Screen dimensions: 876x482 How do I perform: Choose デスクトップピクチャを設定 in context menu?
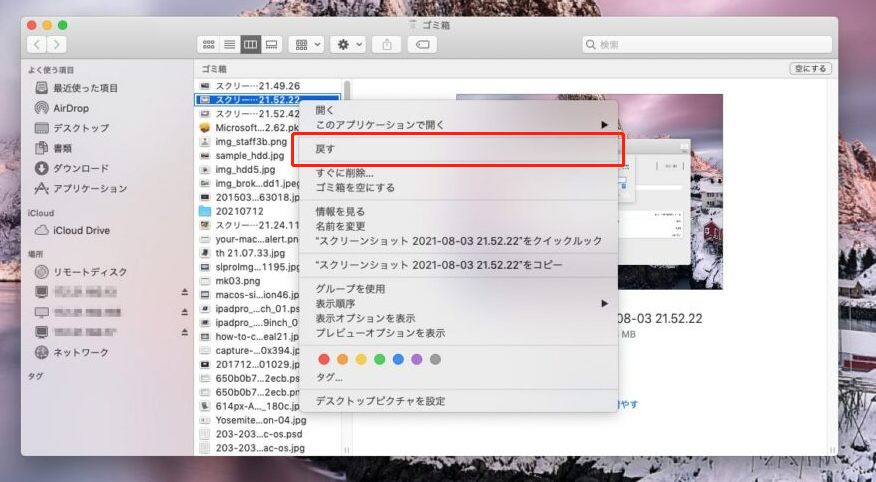click(x=458, y=401)
